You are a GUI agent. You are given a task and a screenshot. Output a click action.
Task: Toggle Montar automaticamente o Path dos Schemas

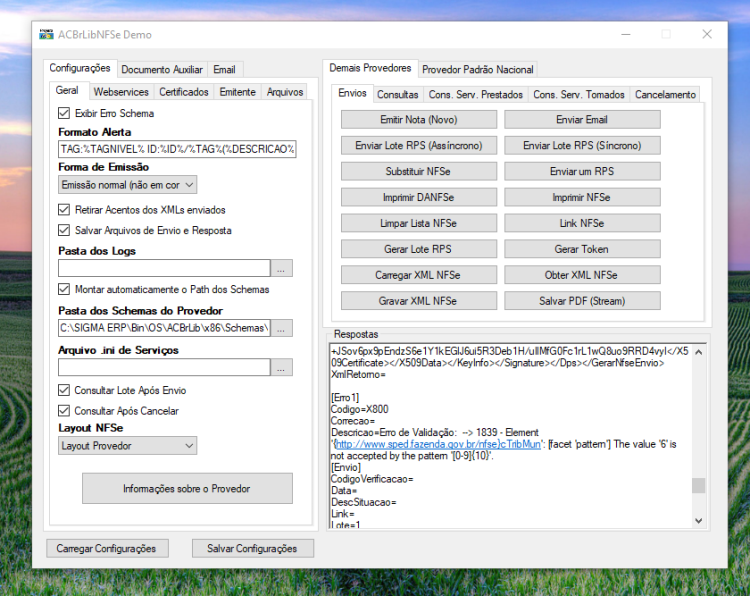[x=64, y=289]
